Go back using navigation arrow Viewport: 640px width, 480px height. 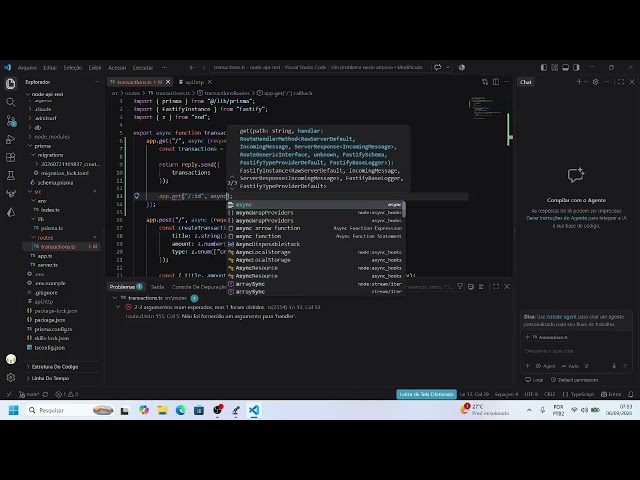[x=192, y=67]
